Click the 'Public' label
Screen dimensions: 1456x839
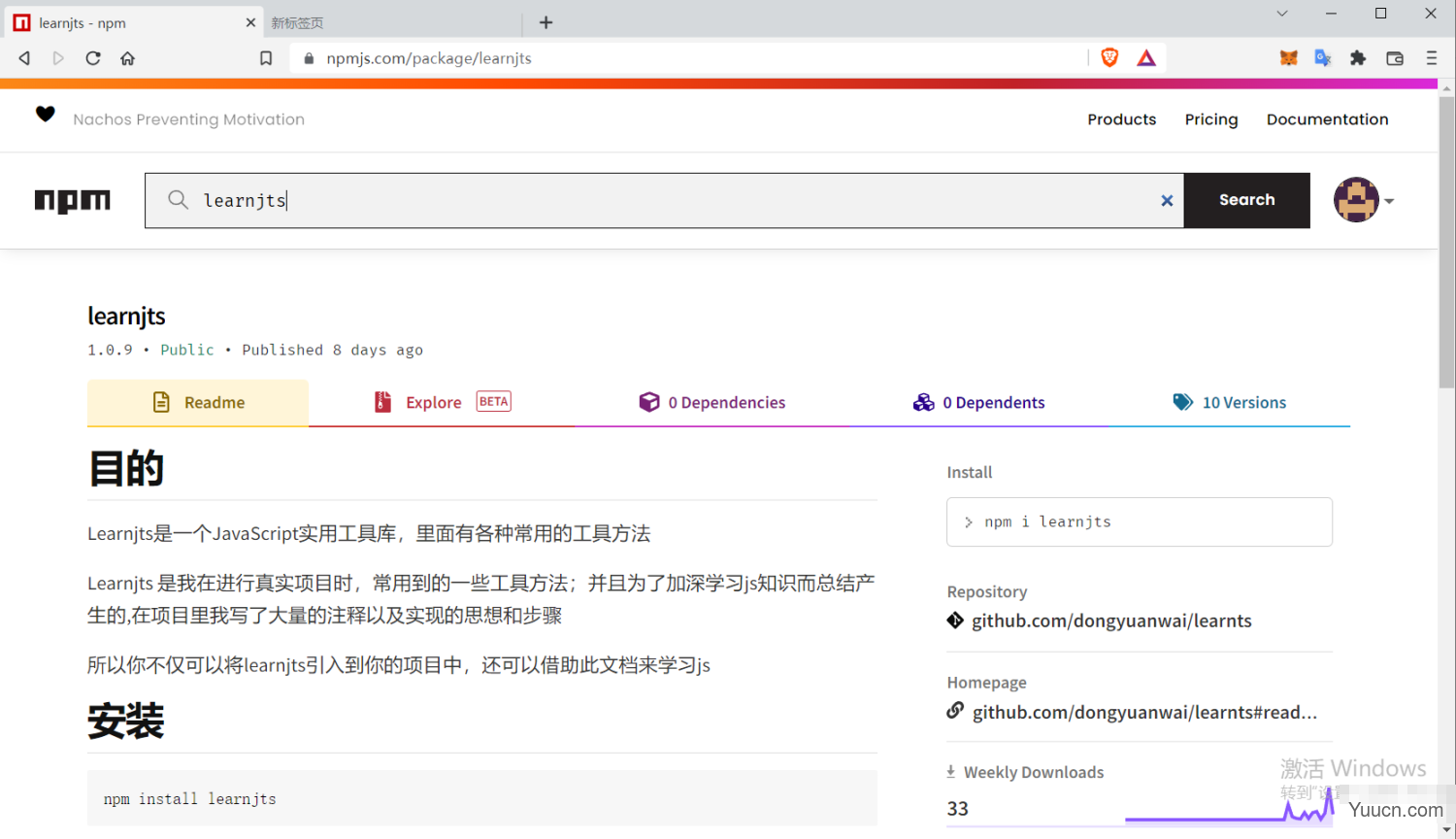[x=187, y=350]
